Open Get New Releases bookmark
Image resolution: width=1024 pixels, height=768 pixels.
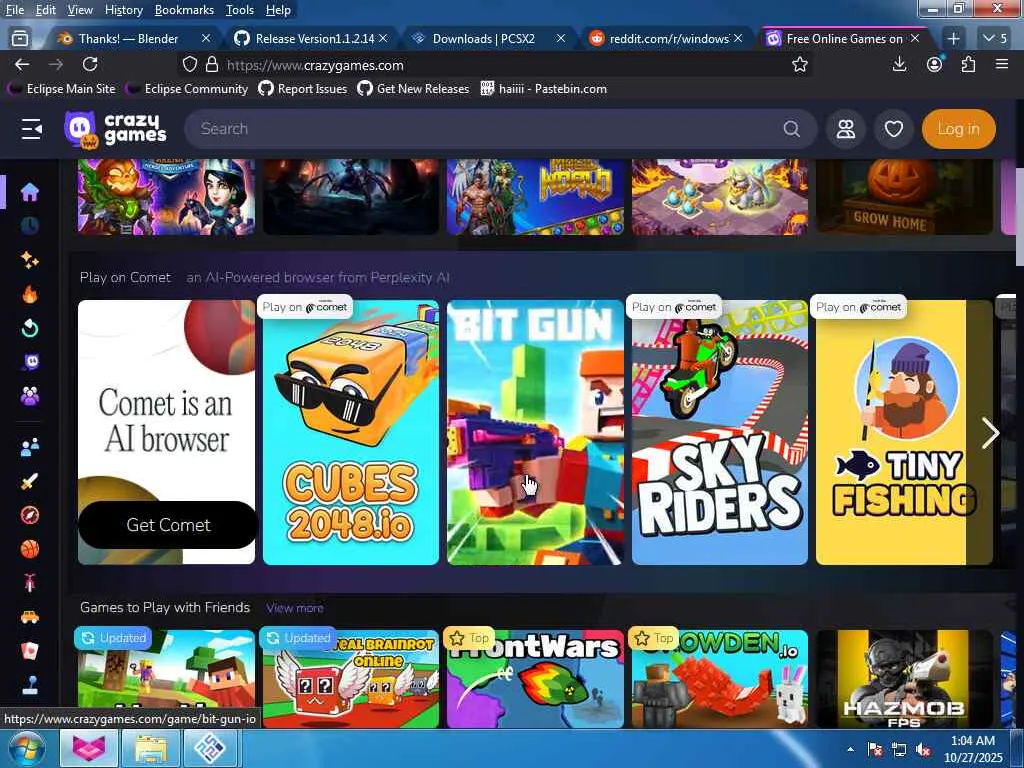[x=413, y=89]
